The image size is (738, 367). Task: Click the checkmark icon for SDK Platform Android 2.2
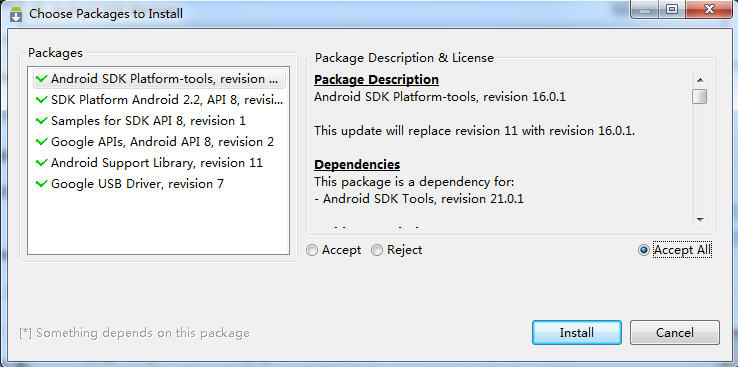pos(41,100)
